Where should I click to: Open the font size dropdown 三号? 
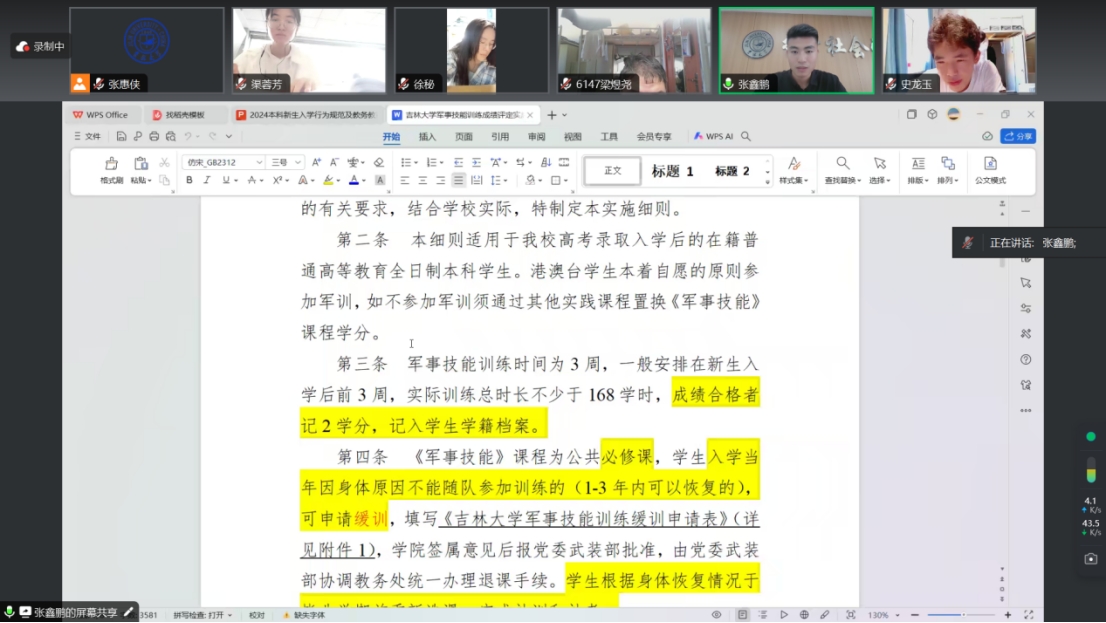point(285,162)
